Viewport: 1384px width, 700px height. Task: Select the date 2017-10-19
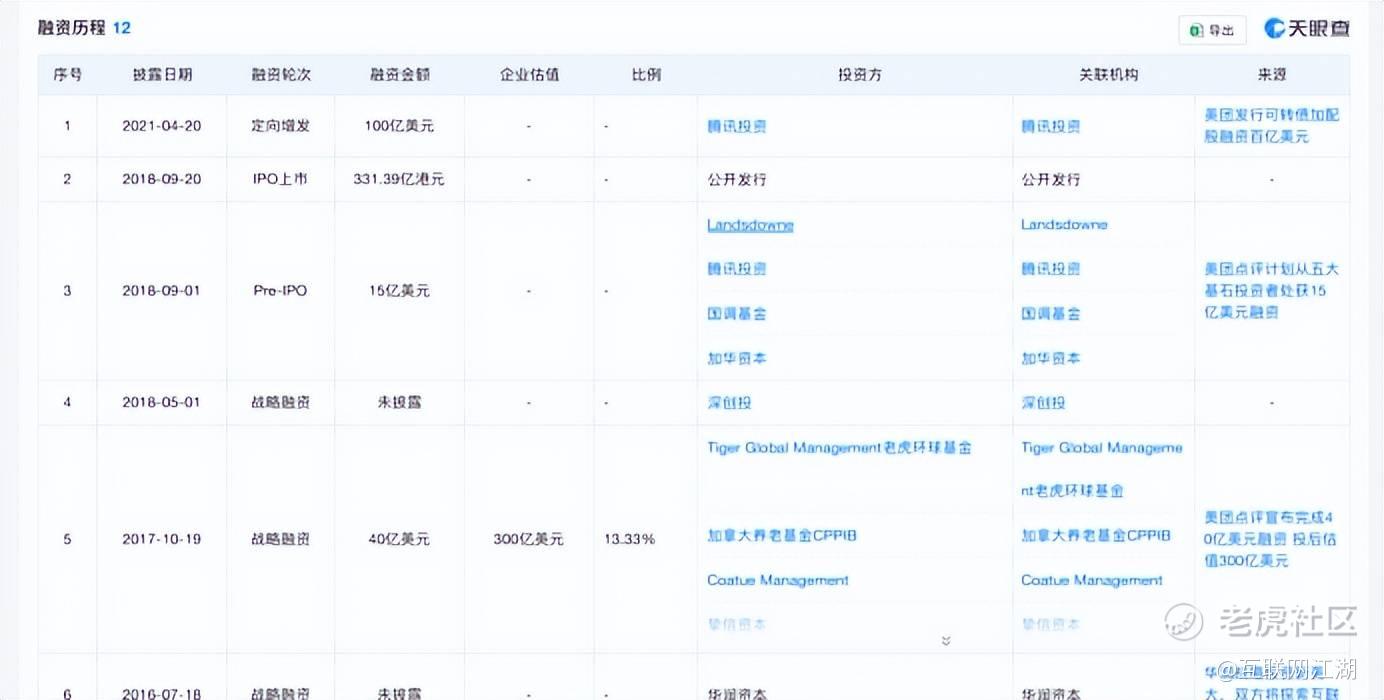pos(162,539)
